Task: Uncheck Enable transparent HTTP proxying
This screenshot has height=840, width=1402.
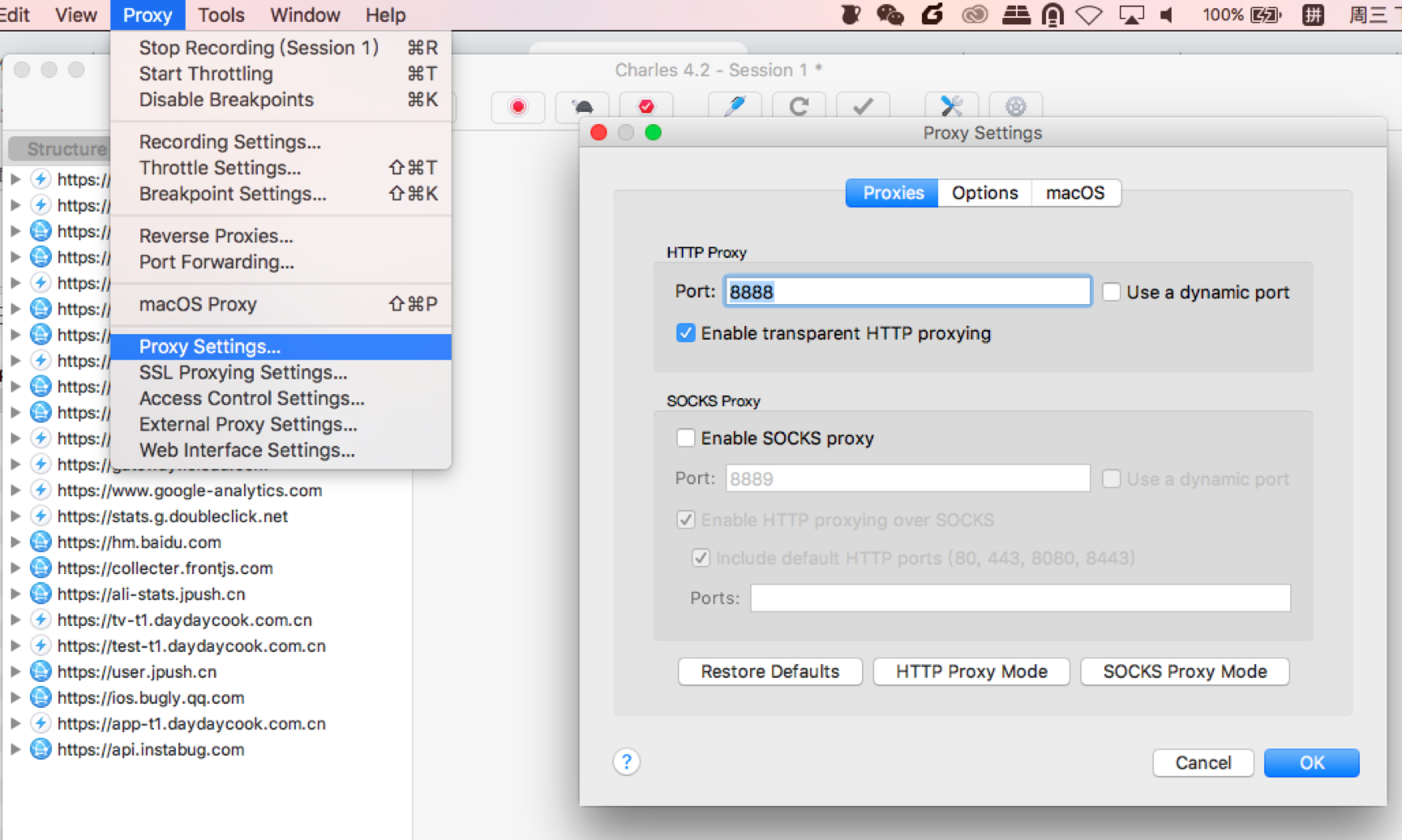Action: [x=685, y=333]
